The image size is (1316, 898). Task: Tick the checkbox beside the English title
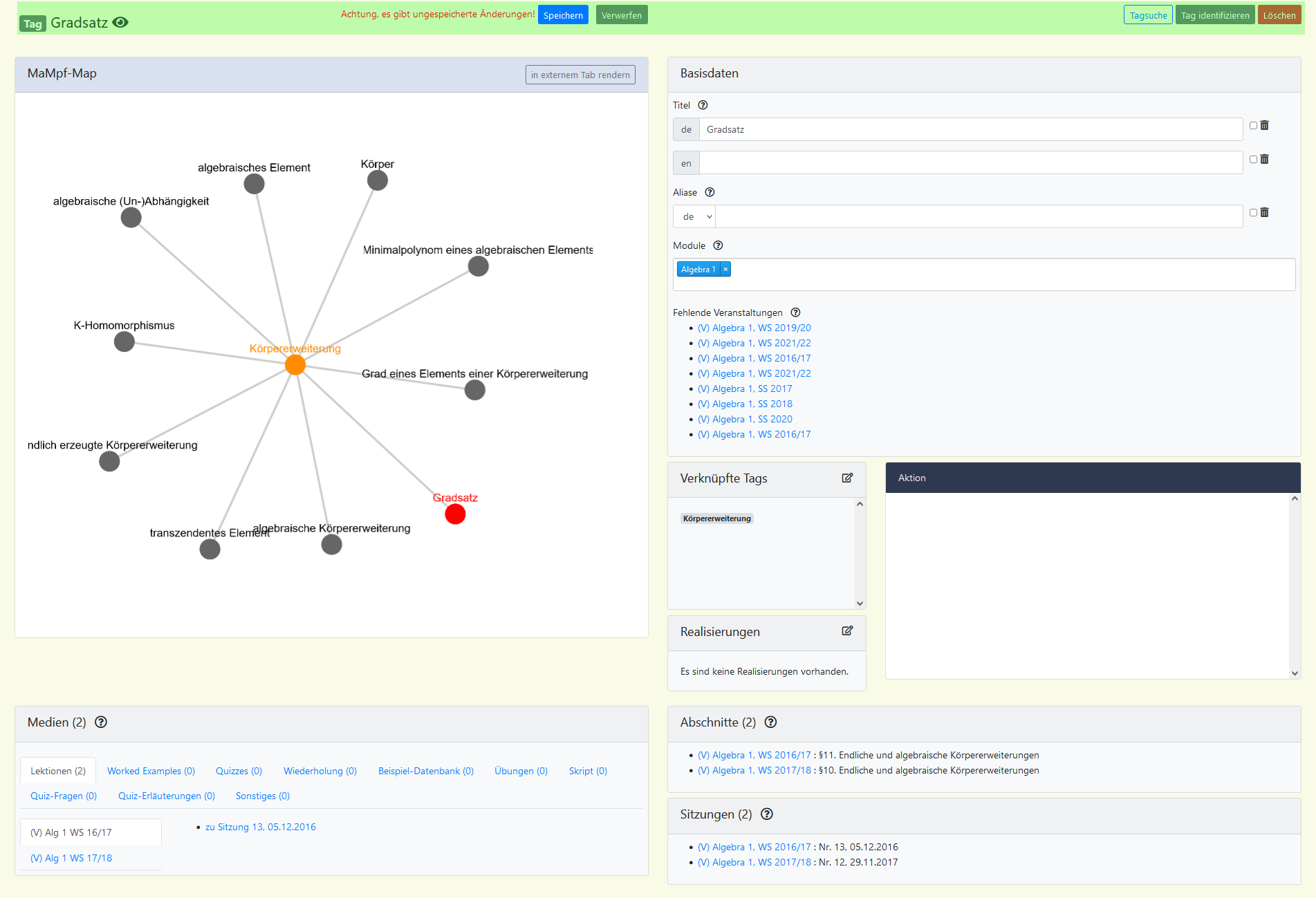[1253, 159]
